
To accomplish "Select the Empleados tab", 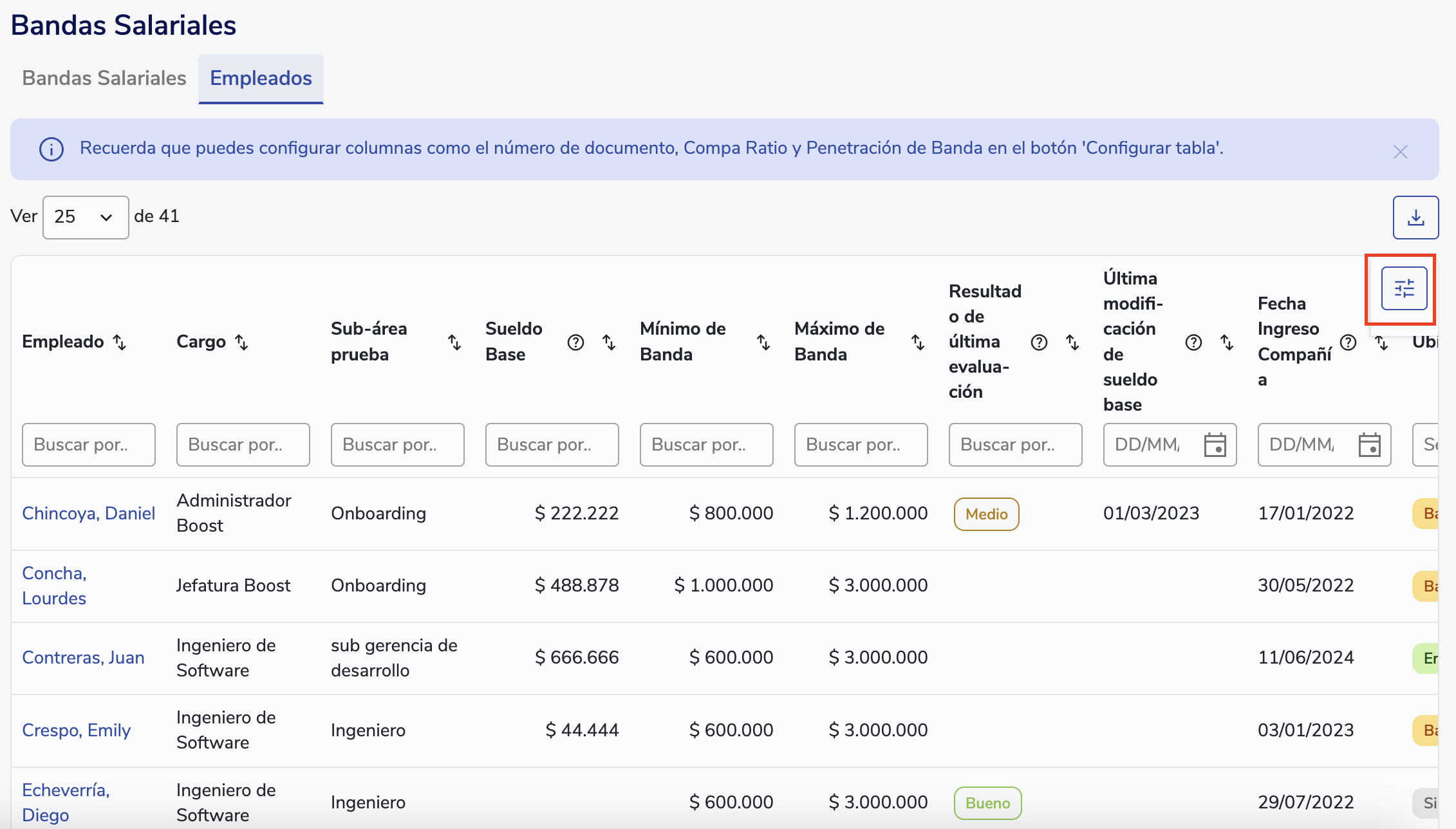I will [x=261, y=79].
